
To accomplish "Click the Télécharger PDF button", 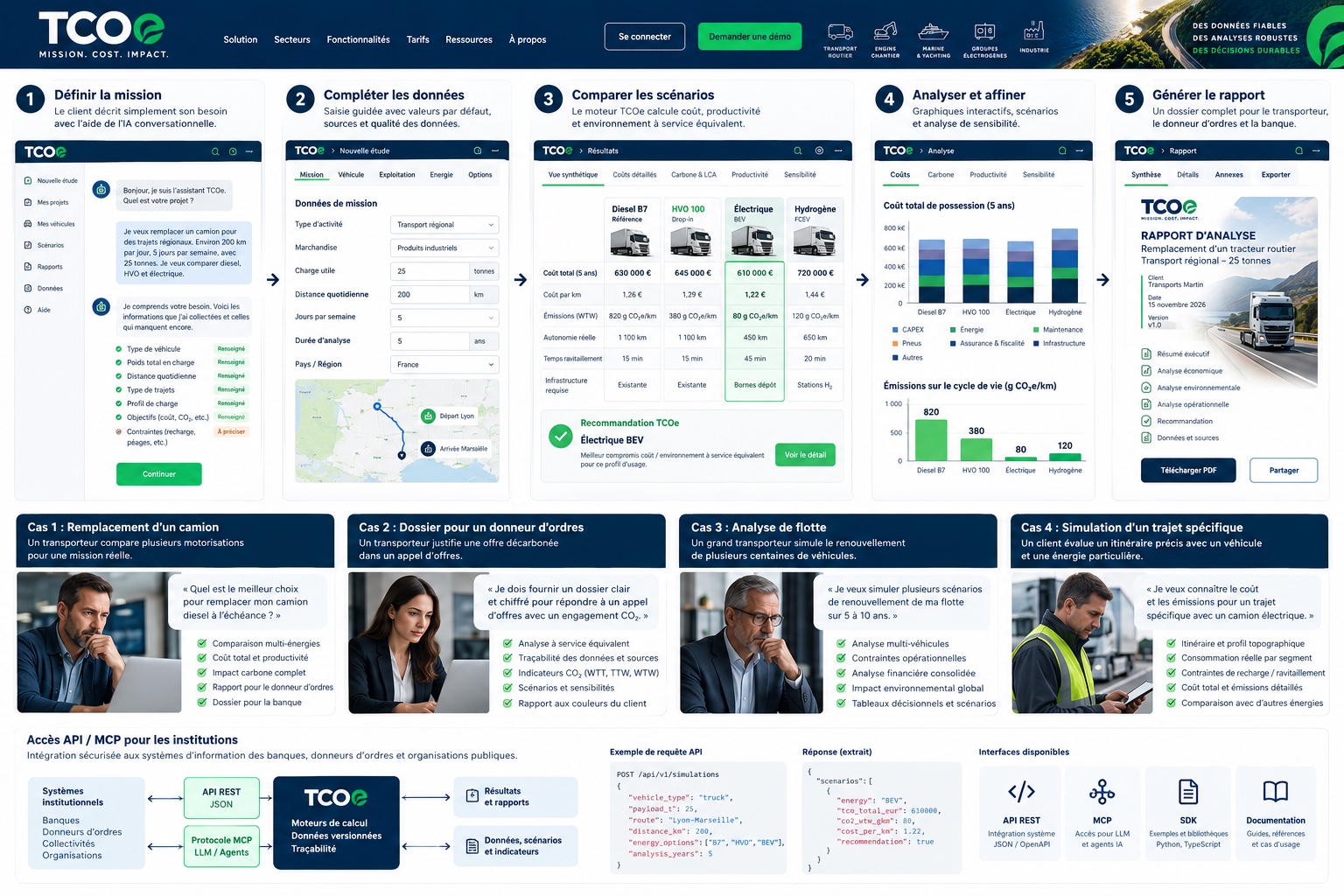I will [x=1188, y=471].
